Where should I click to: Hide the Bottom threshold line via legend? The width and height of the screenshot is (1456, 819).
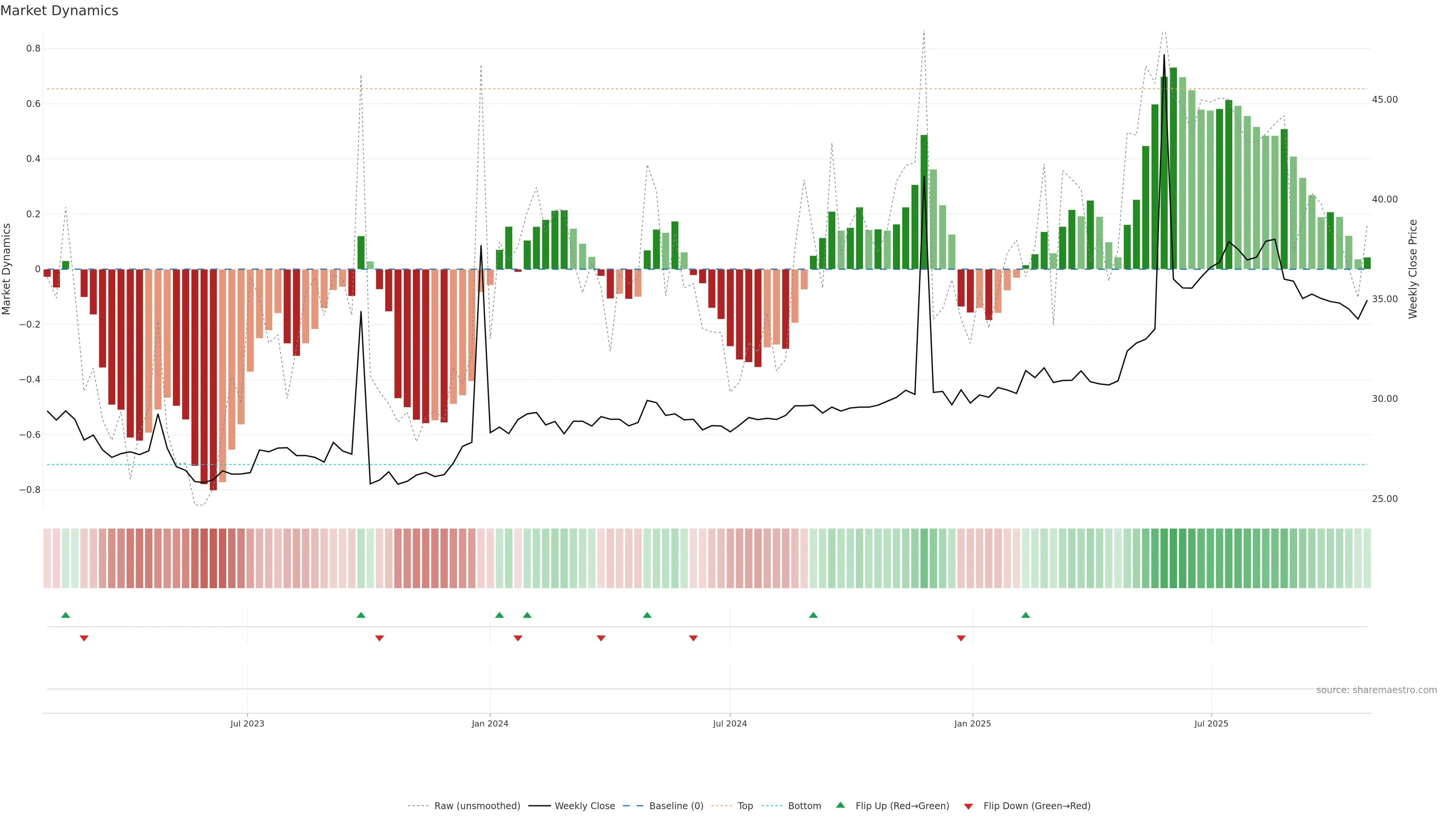804,805
